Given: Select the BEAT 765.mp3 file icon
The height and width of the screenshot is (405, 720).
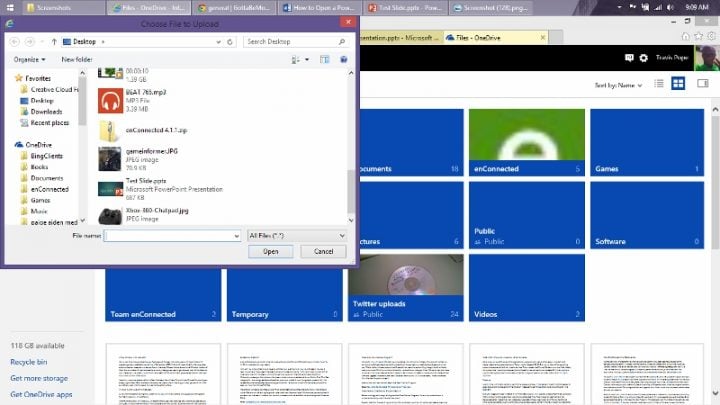Looking at the screenshot, I should [x=110, y=101].
